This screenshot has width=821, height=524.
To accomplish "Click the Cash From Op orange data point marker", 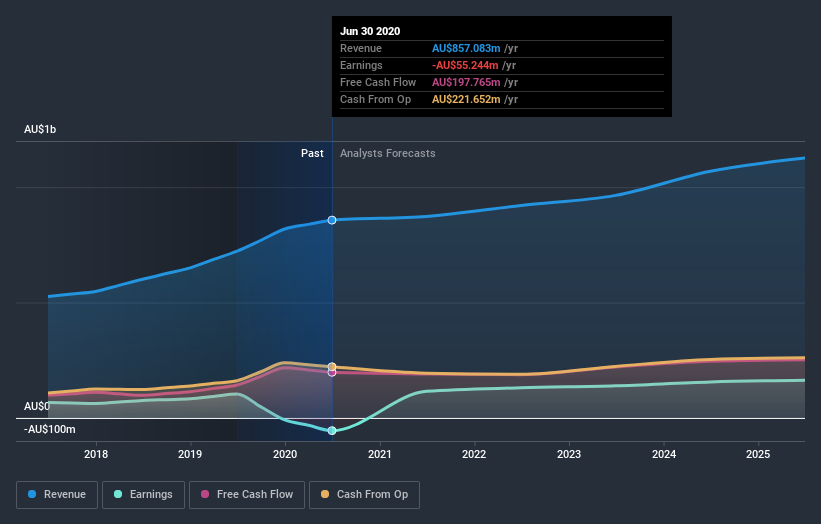I will (332, 366).
